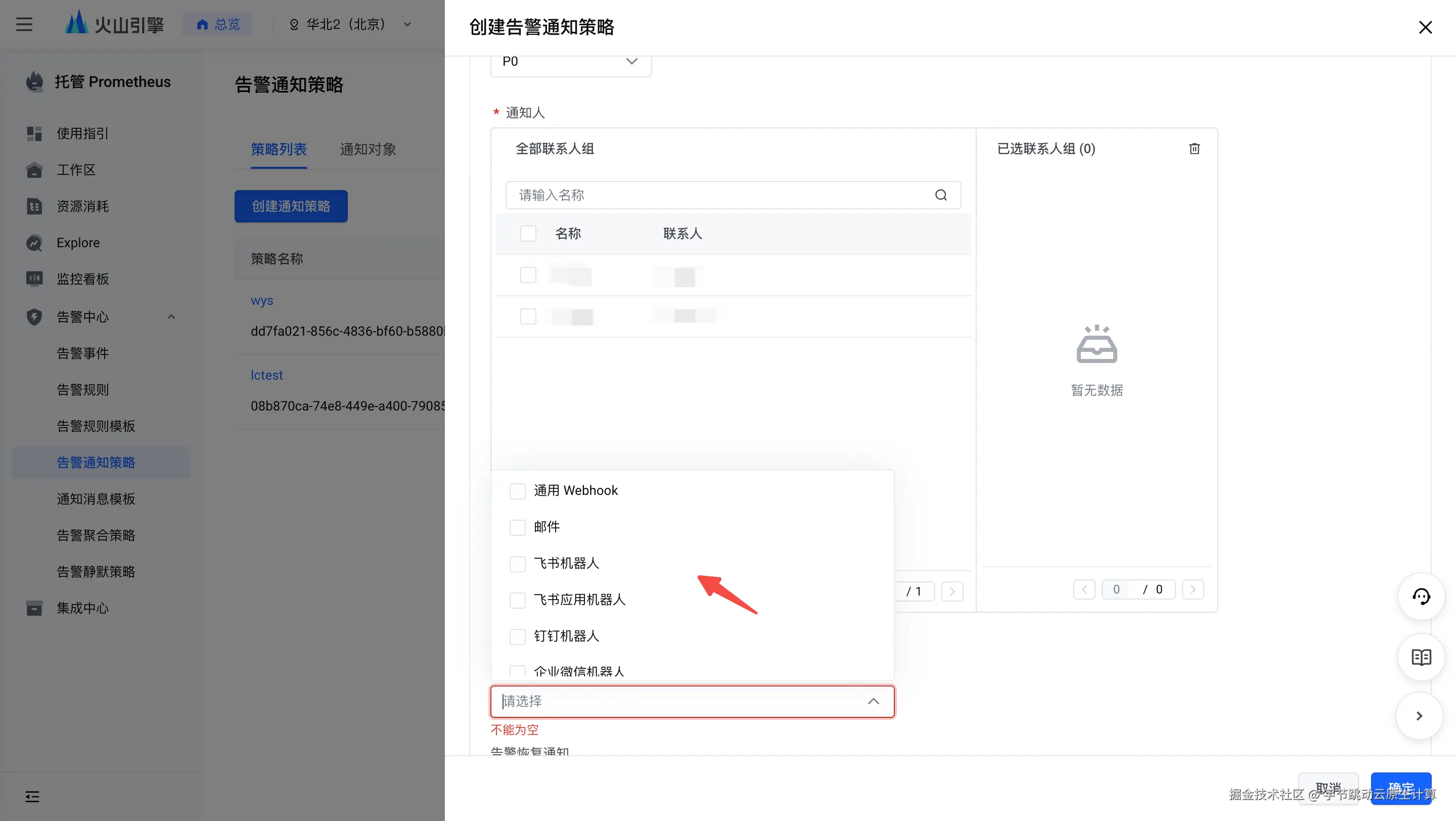Click the 监控看板 sidebar icon
This screenshot has width=1456, height=821.
34,279
